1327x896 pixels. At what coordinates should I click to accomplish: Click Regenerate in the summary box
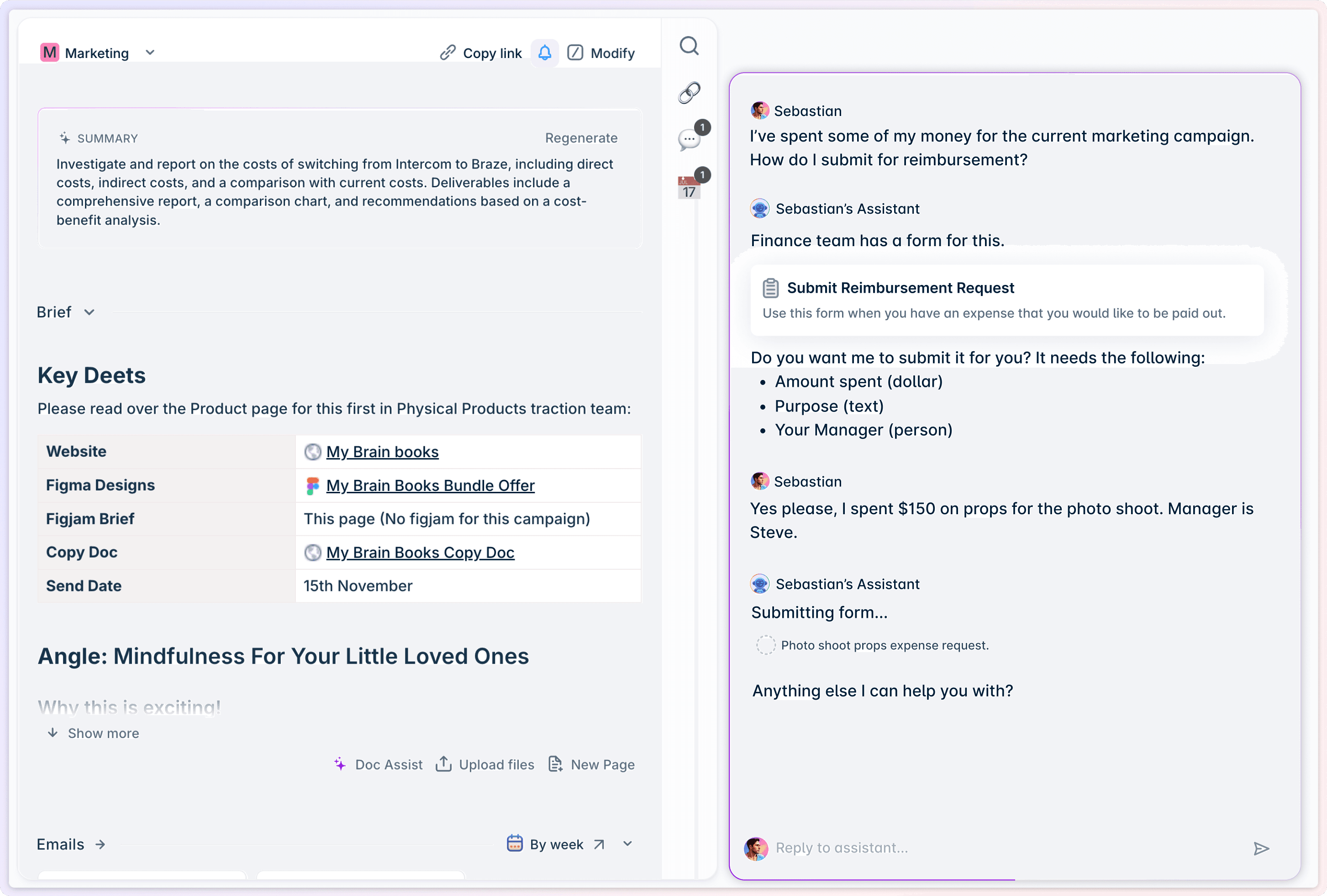(x=581, y=138)
